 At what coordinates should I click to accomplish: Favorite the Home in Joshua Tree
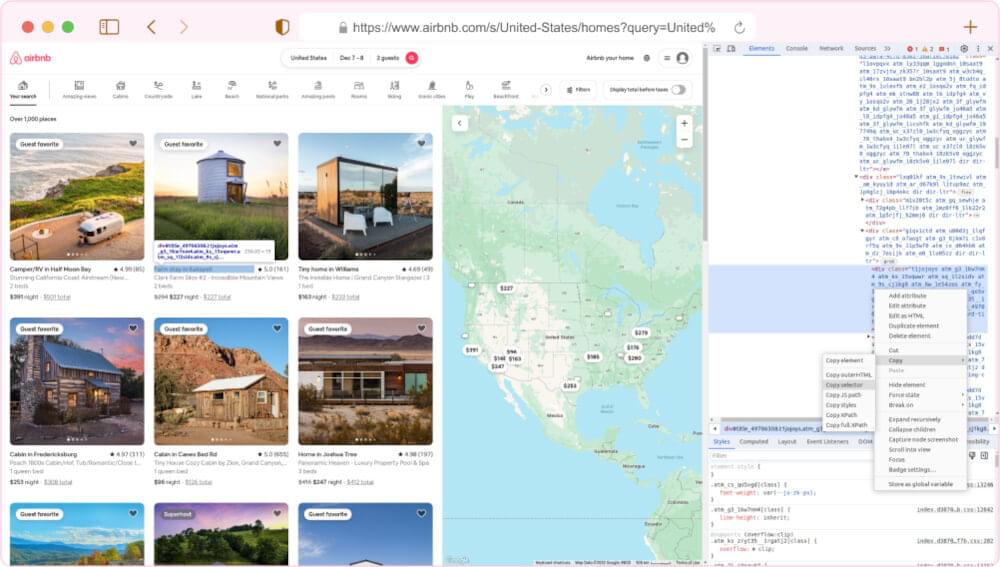tap(422, 328)
